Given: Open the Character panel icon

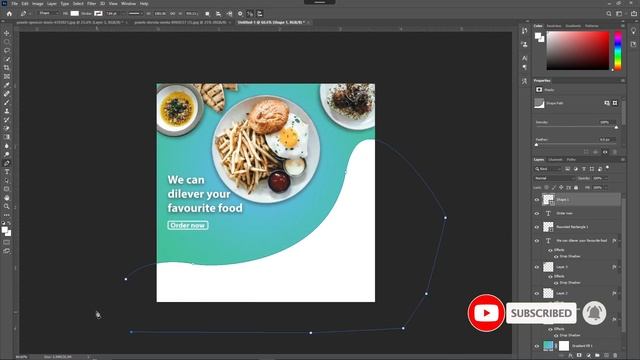Looking at the screenshot, I should (524, 58).
